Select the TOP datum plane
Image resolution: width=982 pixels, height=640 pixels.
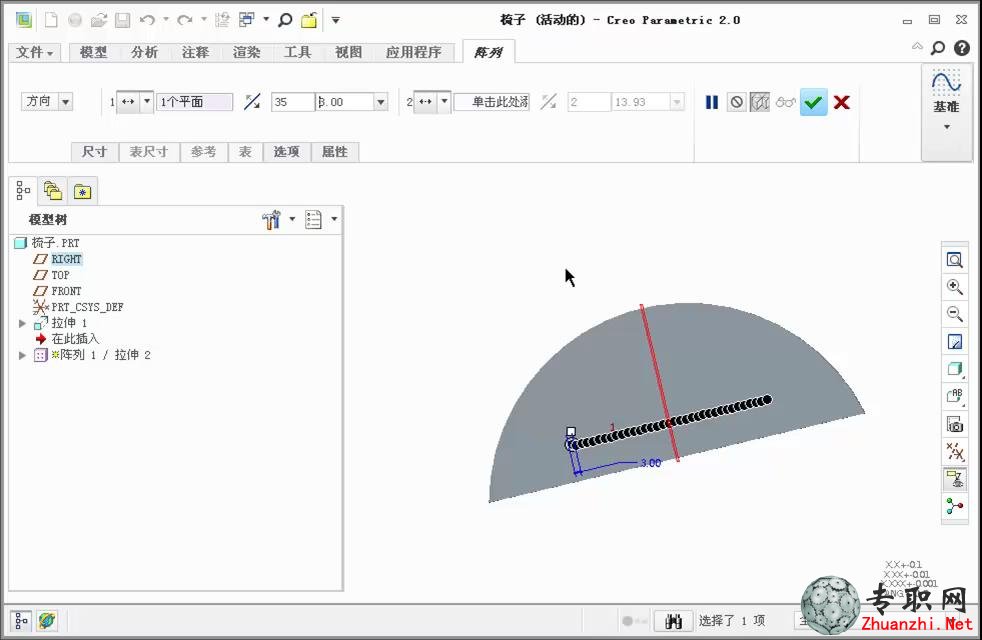click(x=60, y=275)
